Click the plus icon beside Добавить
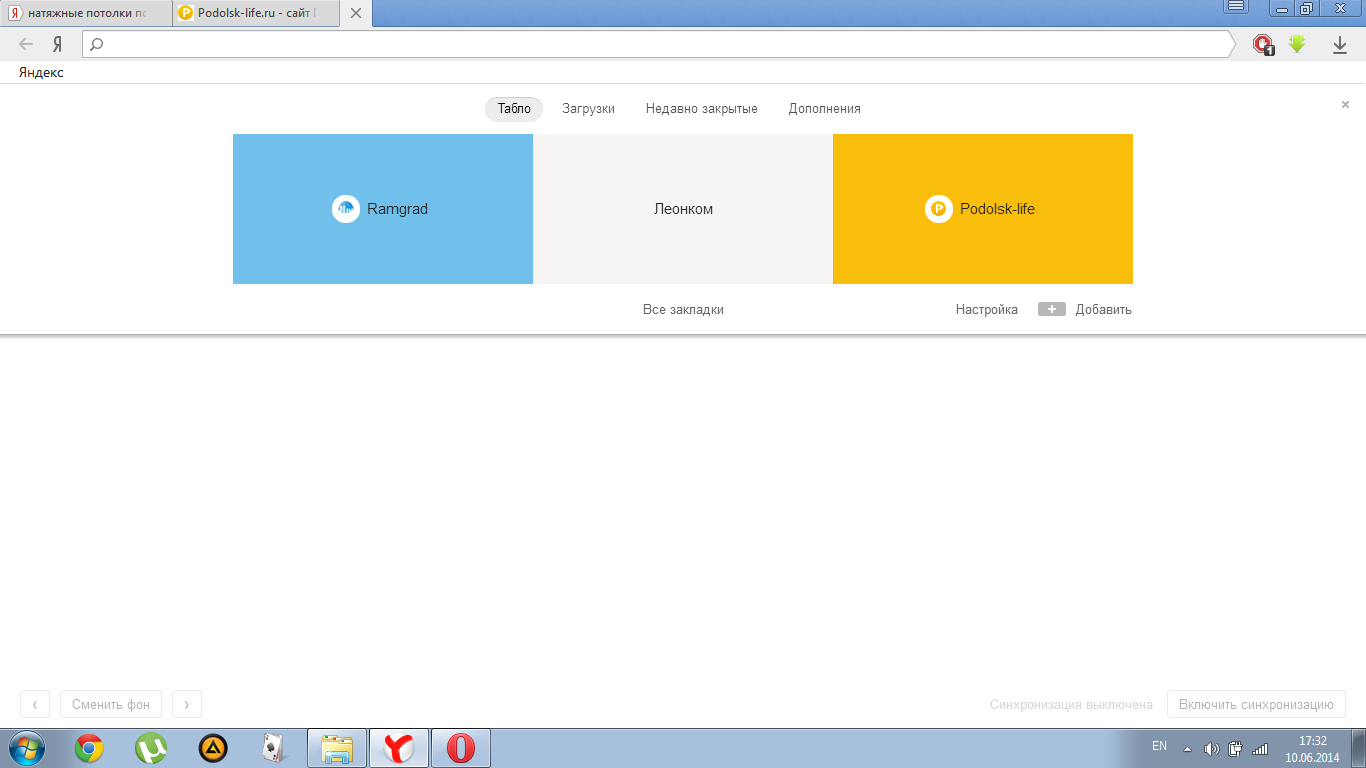 tap(1052, 310)
